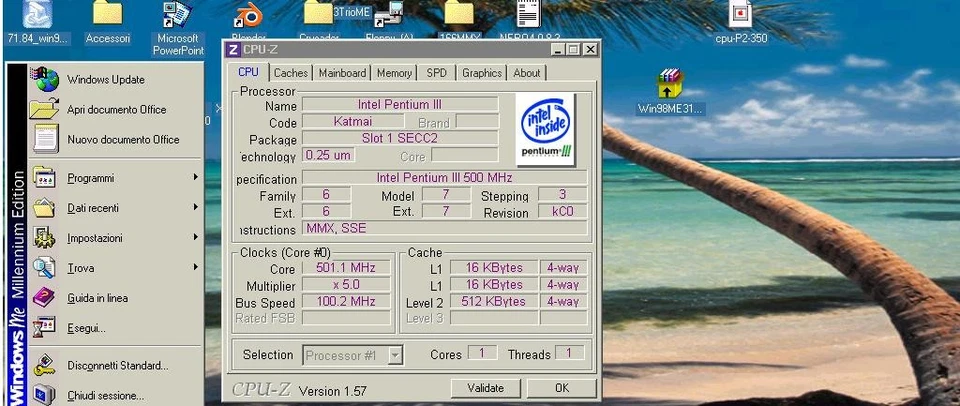Expand the Trova submenu arrow
The width and height of the screenshot is (960, 406).
click(196, 267)
